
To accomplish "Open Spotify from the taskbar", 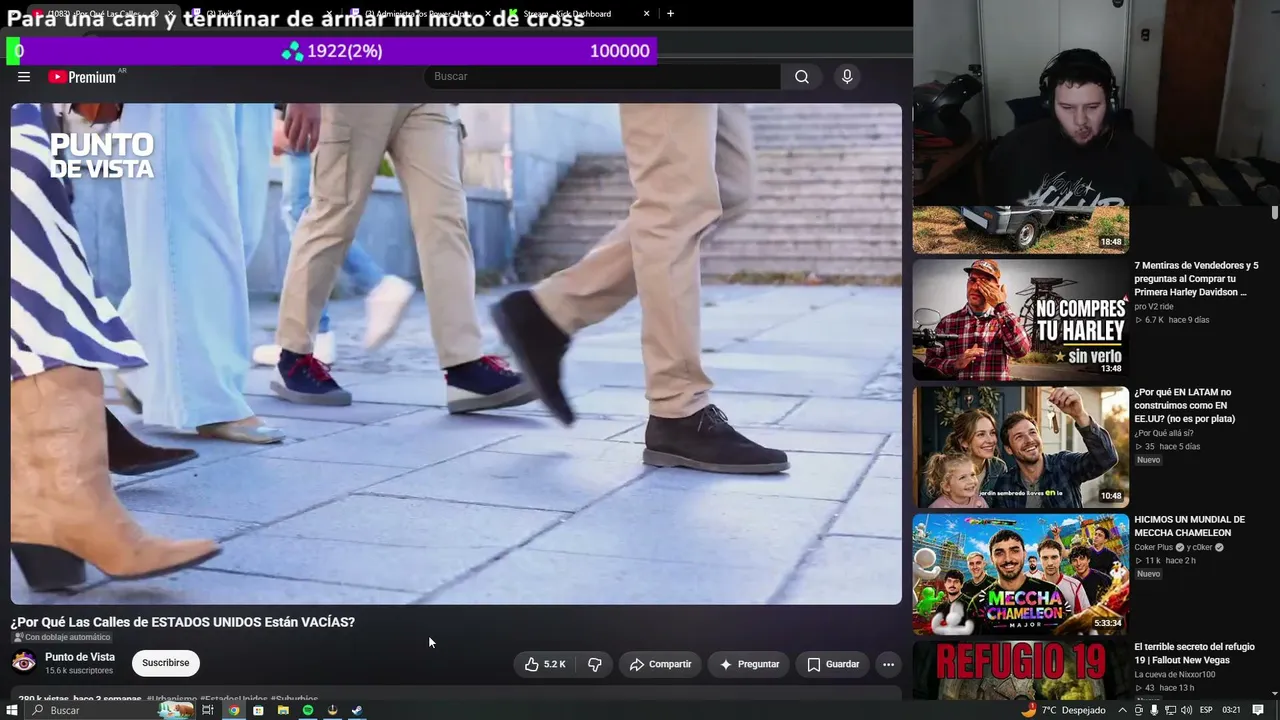I will point(308,710).
